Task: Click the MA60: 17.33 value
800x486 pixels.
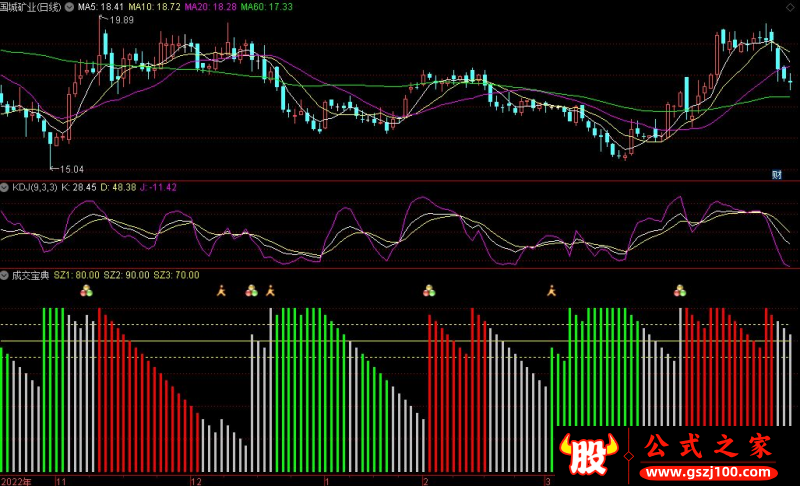Action: [266, 7]
